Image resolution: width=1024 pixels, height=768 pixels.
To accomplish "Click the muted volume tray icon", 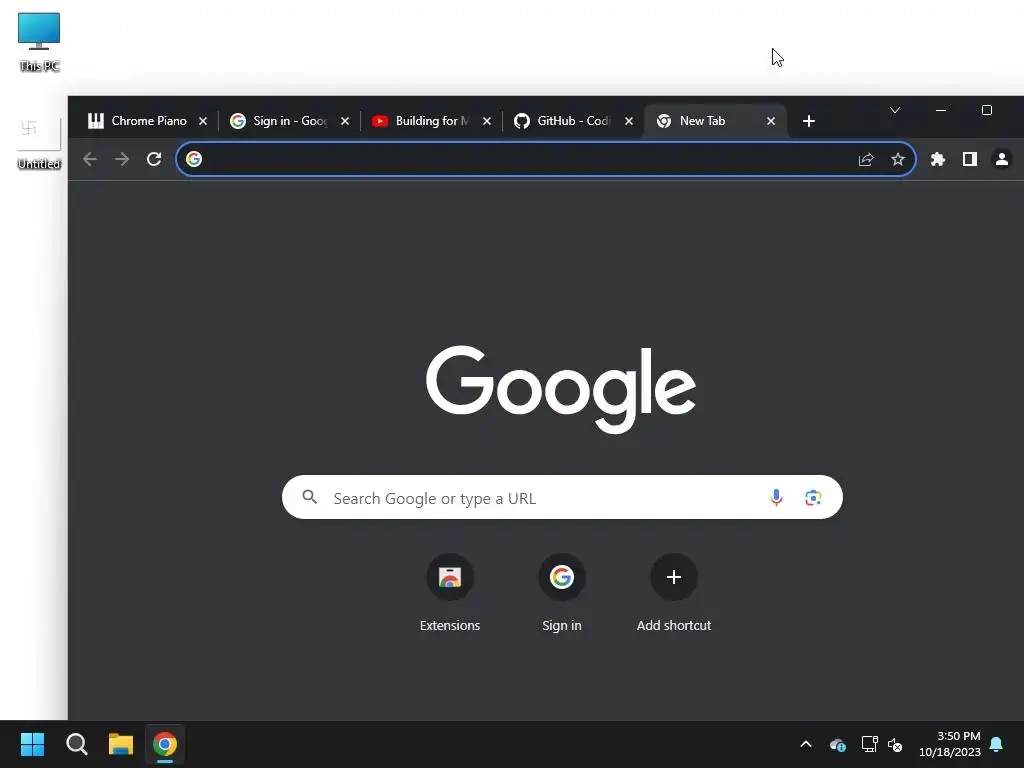I will coord(895,744).
